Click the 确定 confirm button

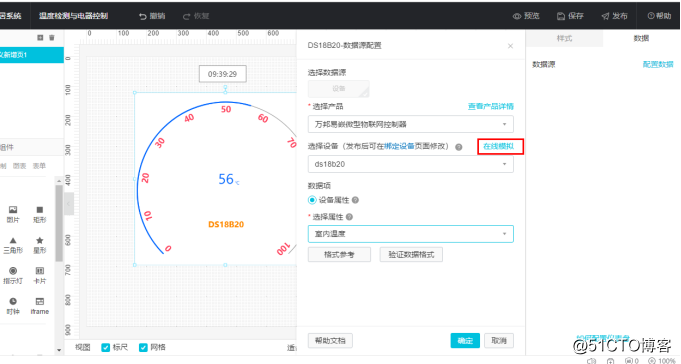coord(465,341)
